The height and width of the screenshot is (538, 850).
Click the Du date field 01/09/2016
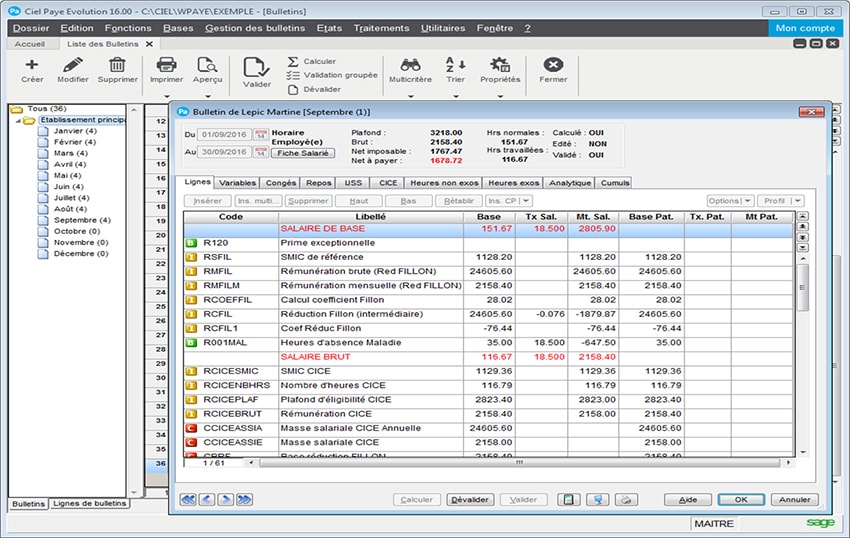point(224,134)
